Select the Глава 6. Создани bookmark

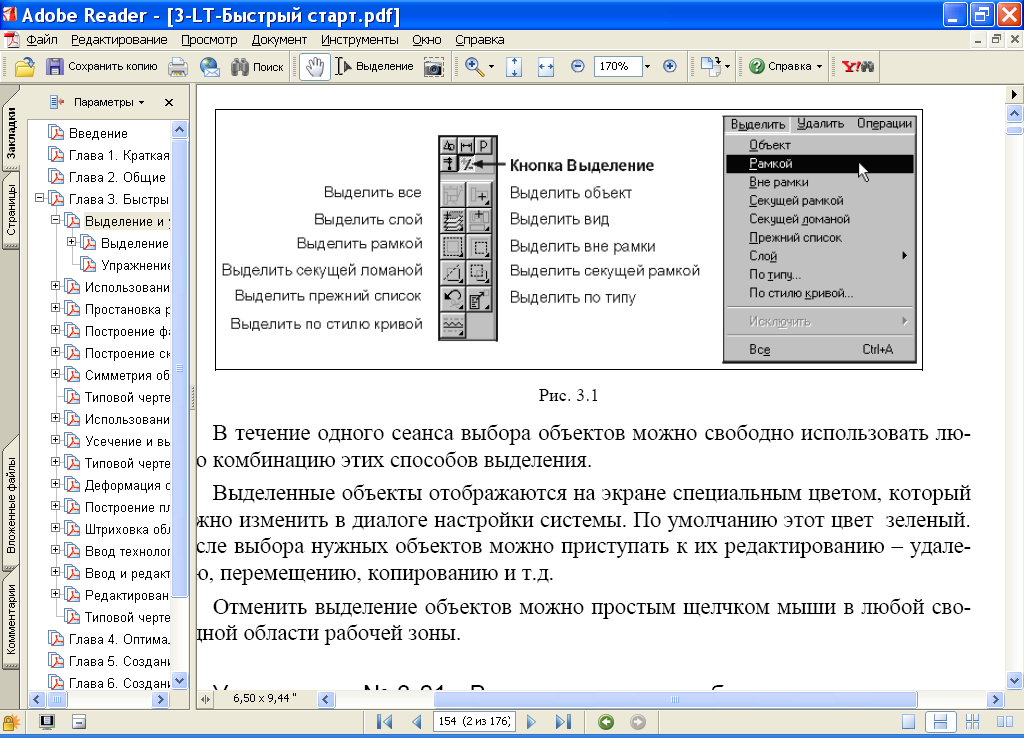click(119, 683)
